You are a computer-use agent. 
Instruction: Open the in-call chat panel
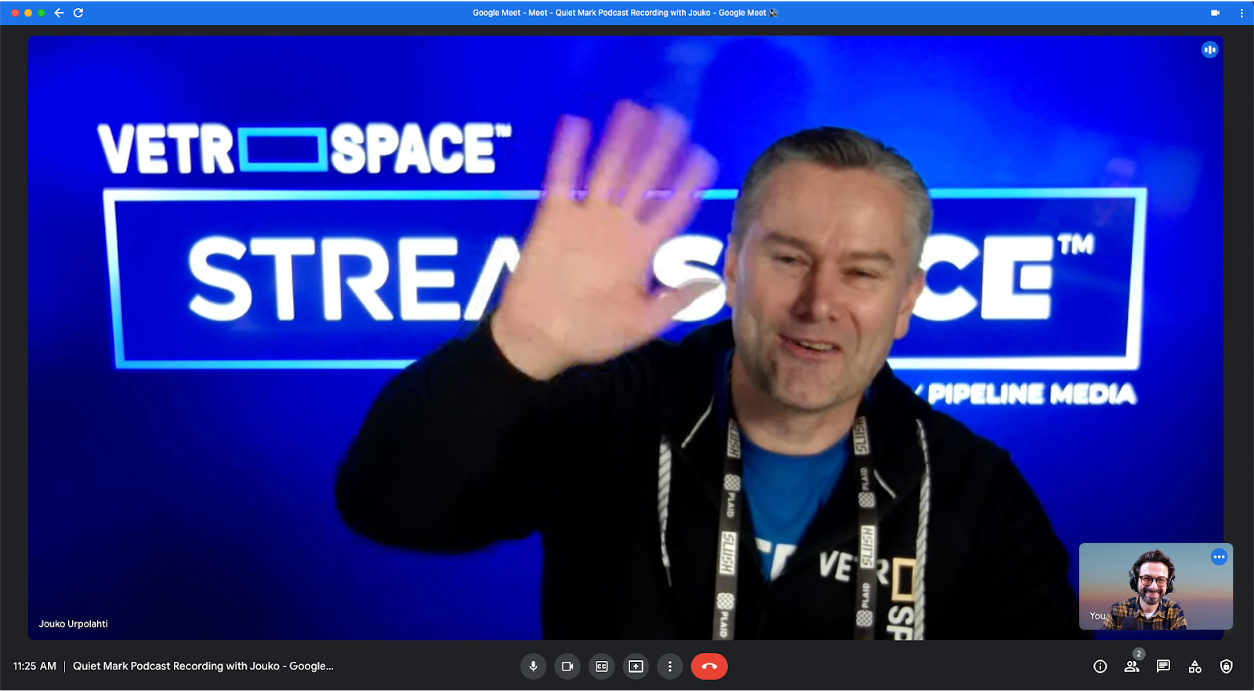point(1163,666)
